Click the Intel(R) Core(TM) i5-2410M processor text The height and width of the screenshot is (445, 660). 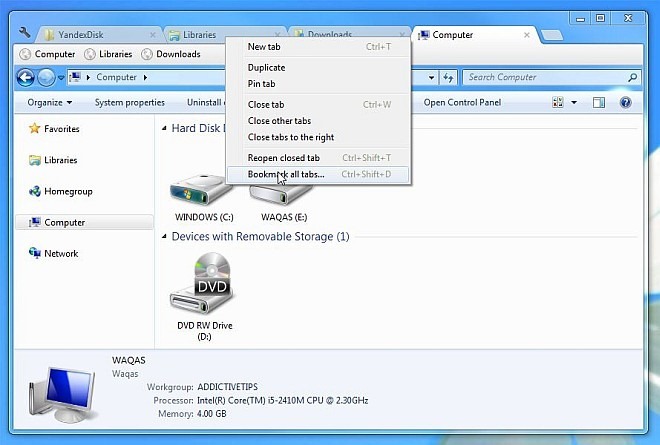click(x=282, y=400)
